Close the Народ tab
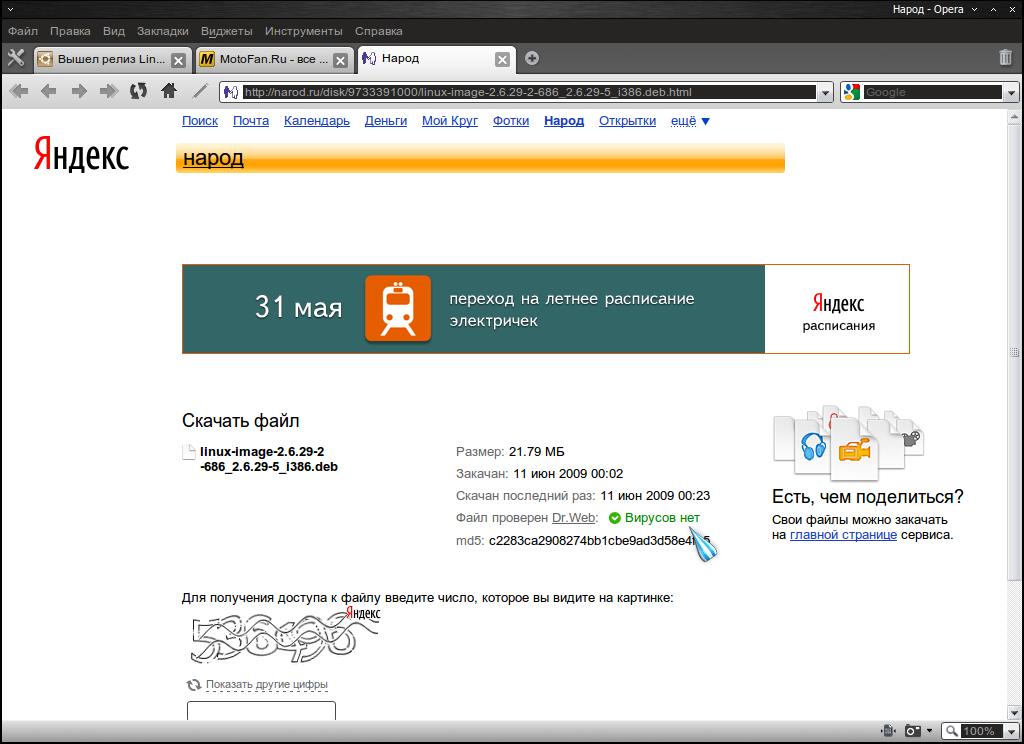The width and height of the screenshot is (1024, 744). [x=502, y=60]
